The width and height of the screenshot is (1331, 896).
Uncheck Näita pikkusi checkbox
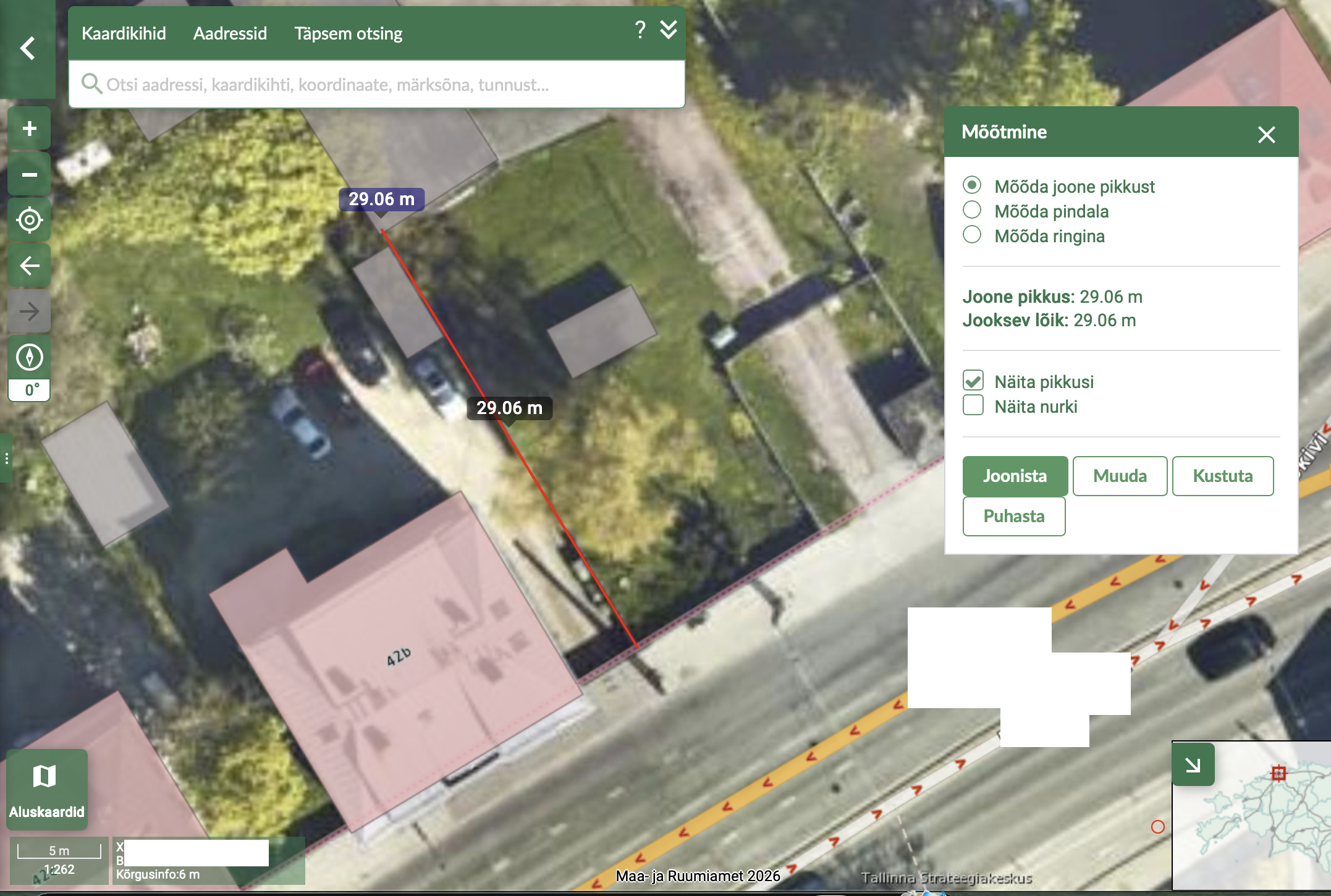click(x=973, y=381)
